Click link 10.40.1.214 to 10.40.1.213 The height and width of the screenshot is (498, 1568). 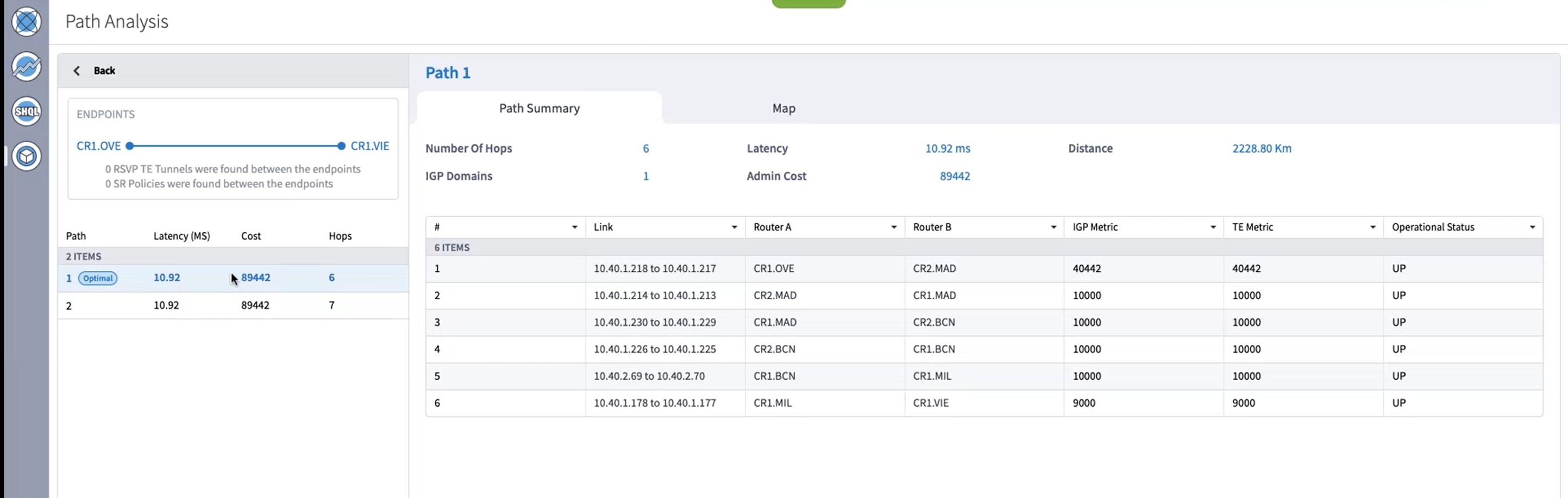[x=655, y=295]
